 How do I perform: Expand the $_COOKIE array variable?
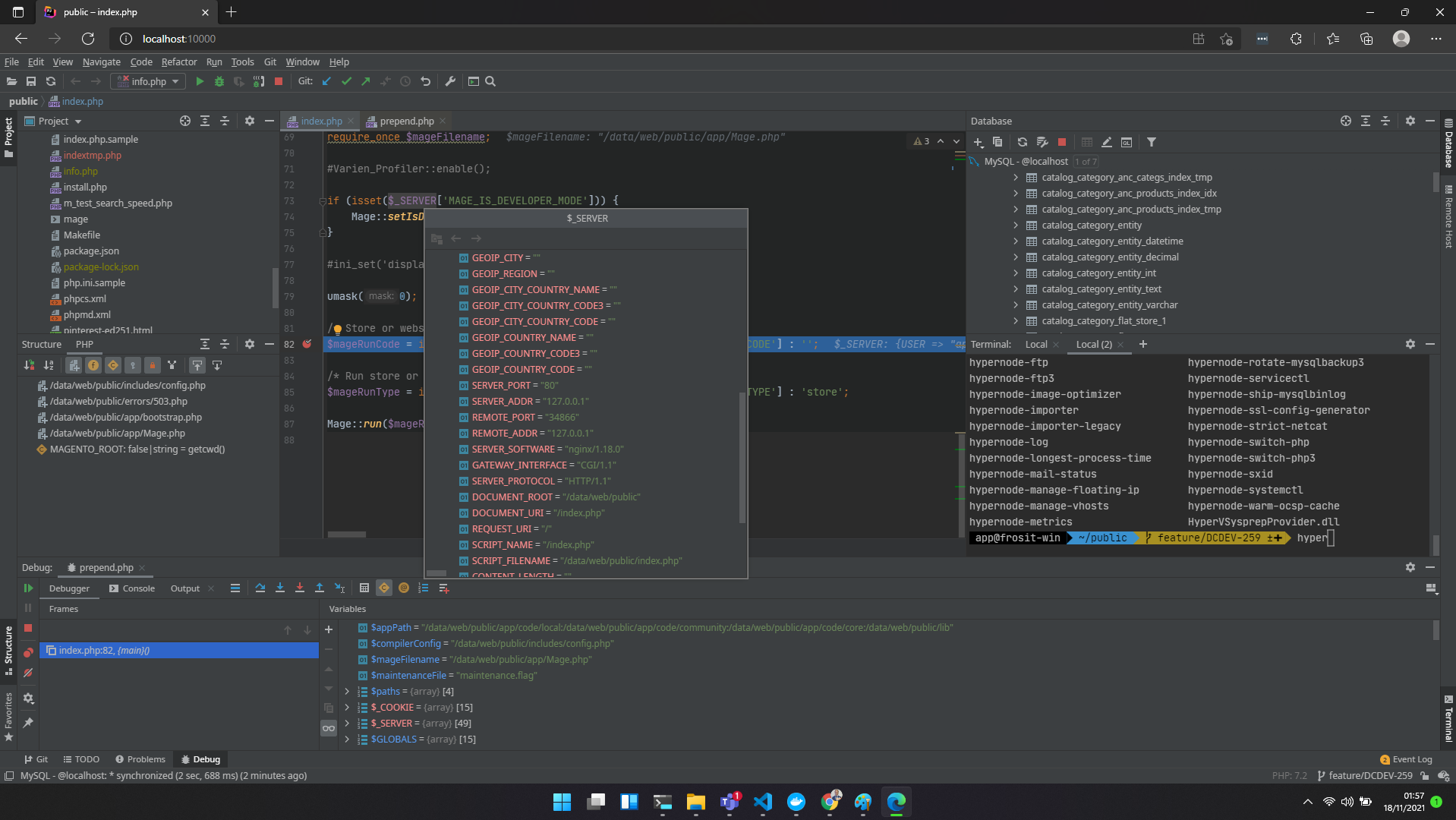click(x=347, y=707)
